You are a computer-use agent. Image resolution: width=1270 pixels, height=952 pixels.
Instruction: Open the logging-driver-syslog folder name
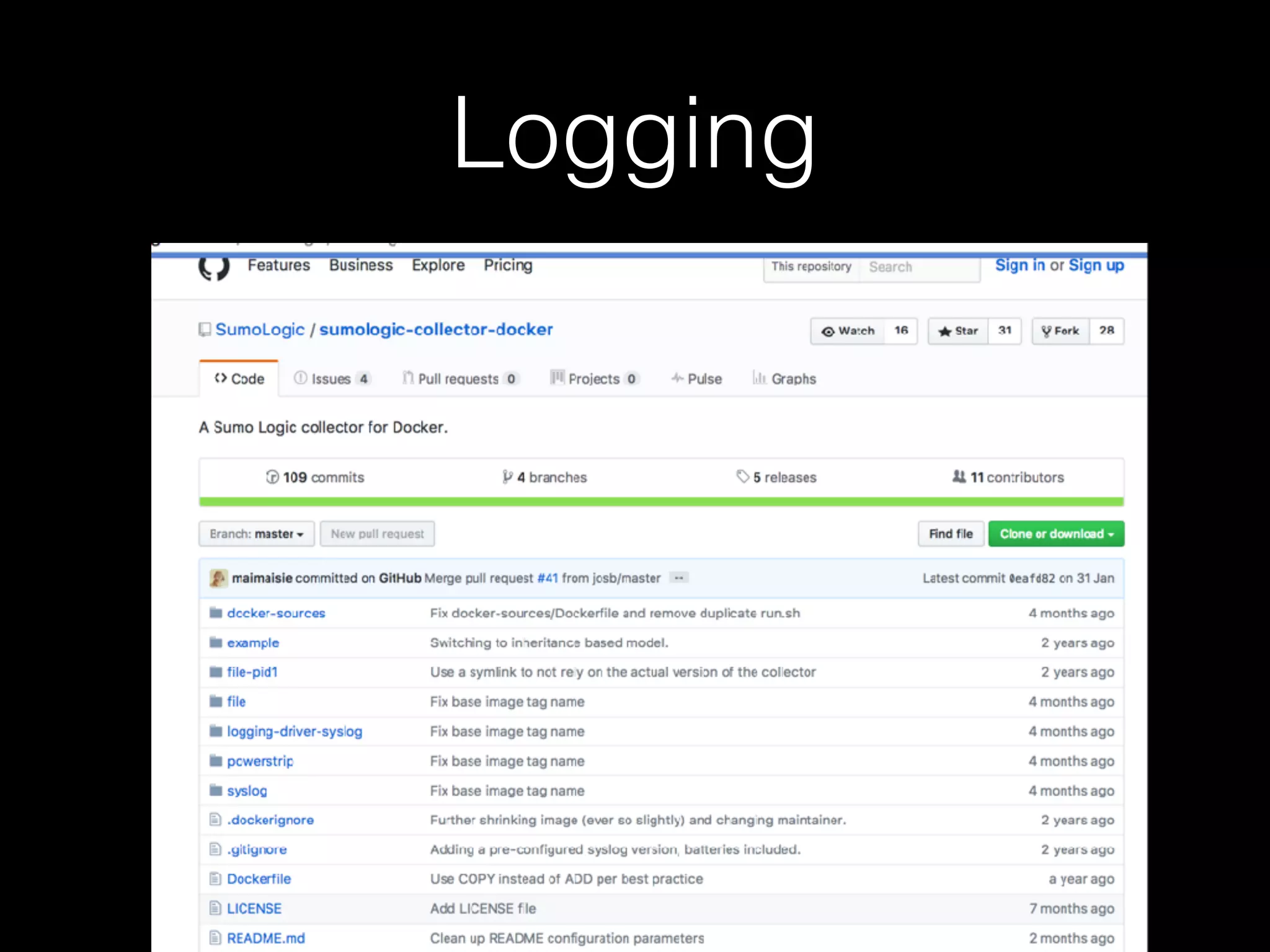tap(295, 731)
